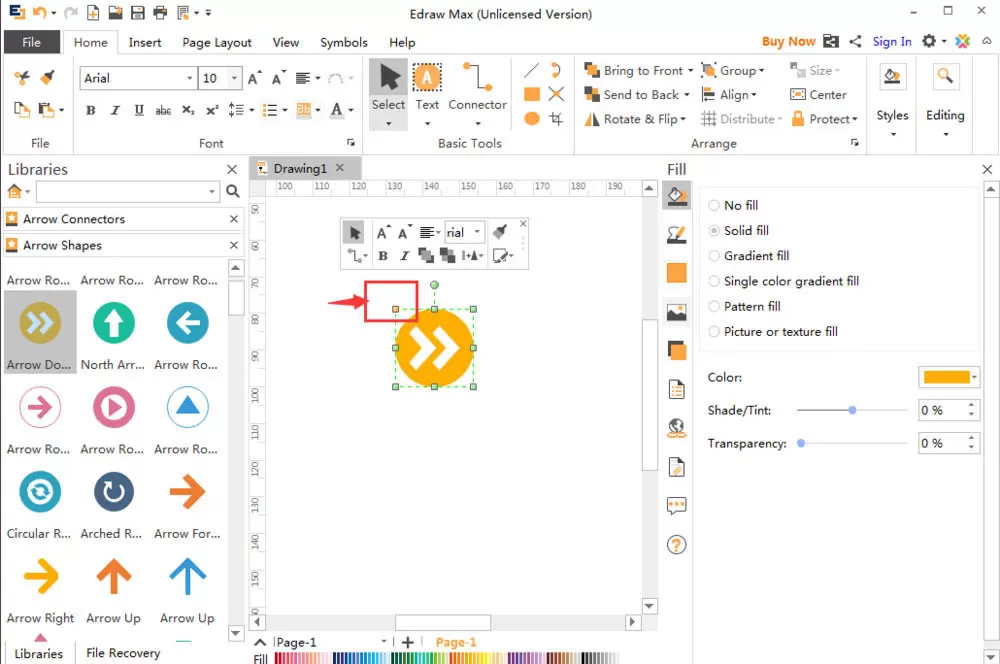Click the library search input field
Image resolution: width=1000 pixels, height=664 pixels.
(x=128, y=191)
